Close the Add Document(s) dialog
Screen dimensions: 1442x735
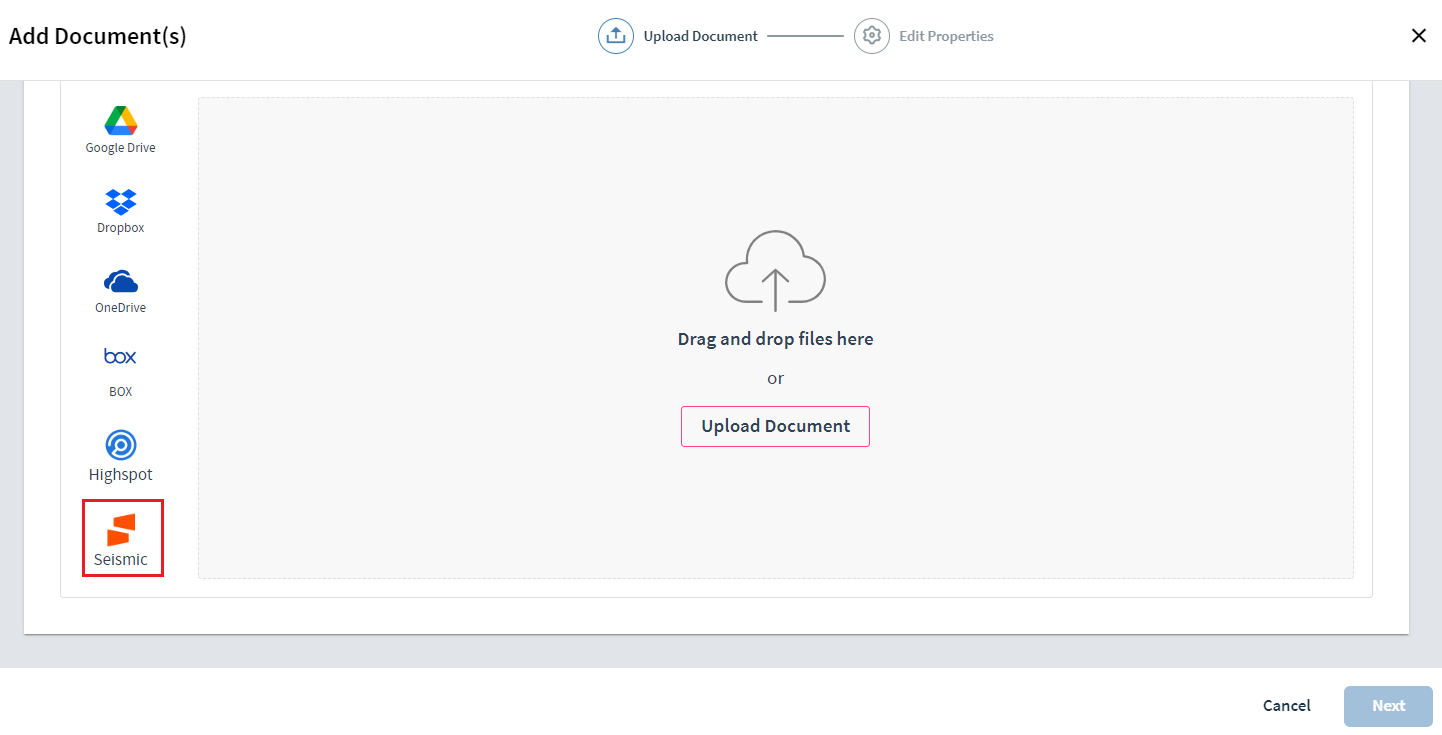[1418, 36]
